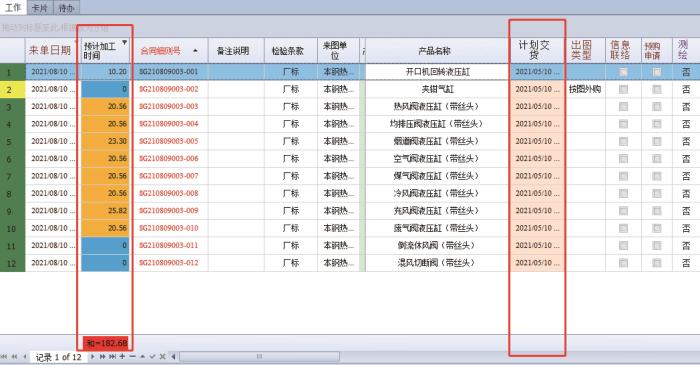Viewport: 700px width, 365px height.
Task: Delete current record with minus icon
Action: 133,357
